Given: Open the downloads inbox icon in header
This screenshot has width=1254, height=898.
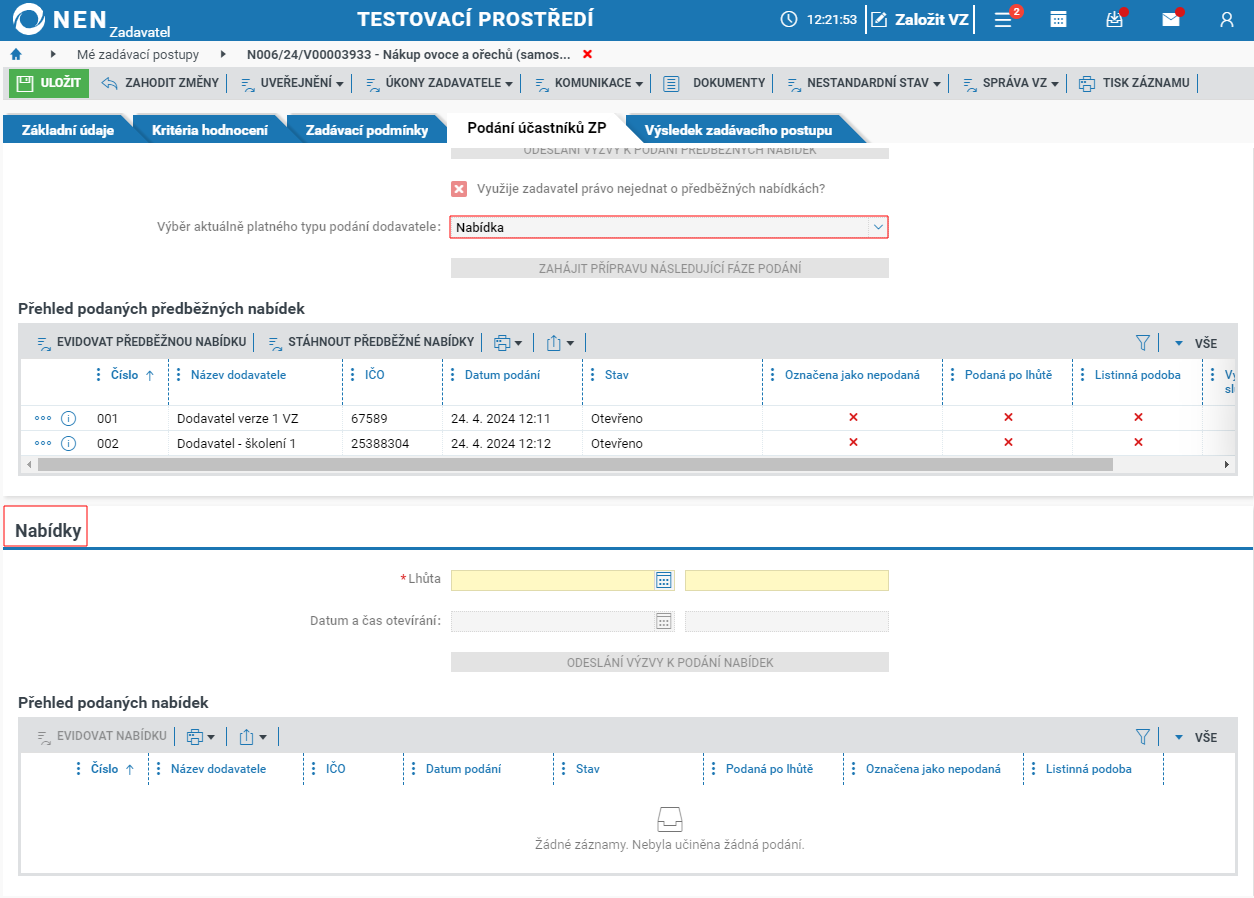Looking at the screenshot, I should 1115,19.
